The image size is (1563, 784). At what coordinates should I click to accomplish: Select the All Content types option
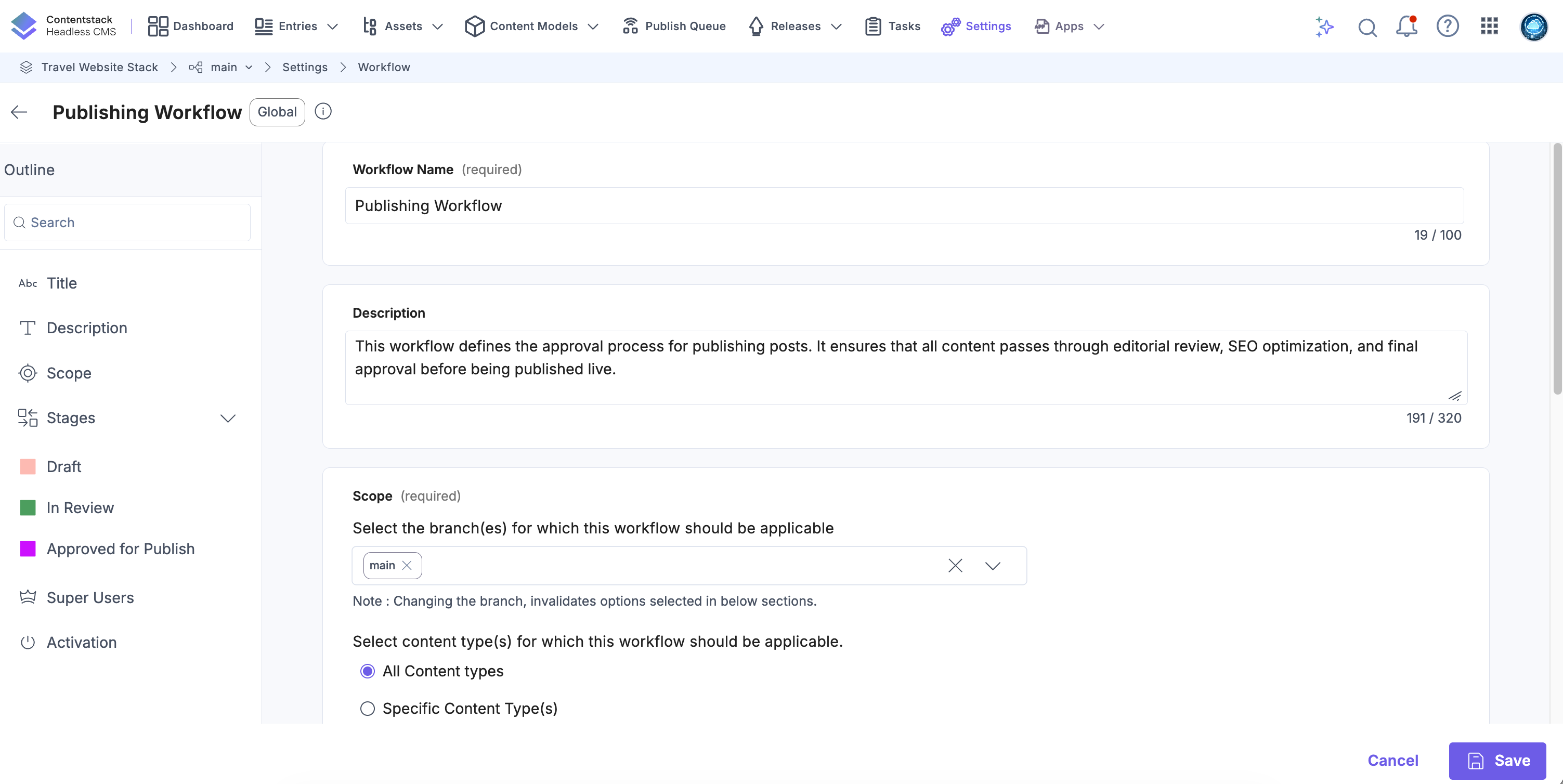point(367,671)
